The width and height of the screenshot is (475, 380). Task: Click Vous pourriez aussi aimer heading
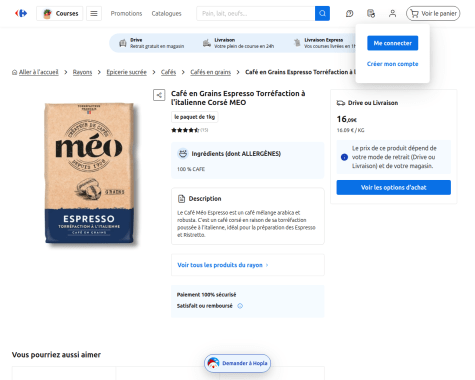(x=56, y=355)
